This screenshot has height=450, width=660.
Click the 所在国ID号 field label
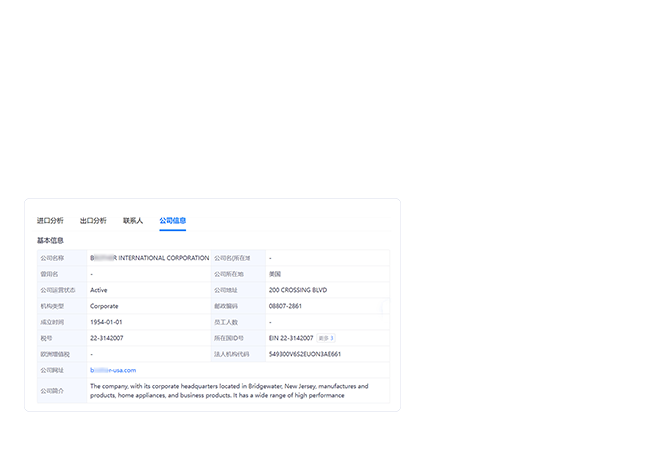tap(229, 338)
